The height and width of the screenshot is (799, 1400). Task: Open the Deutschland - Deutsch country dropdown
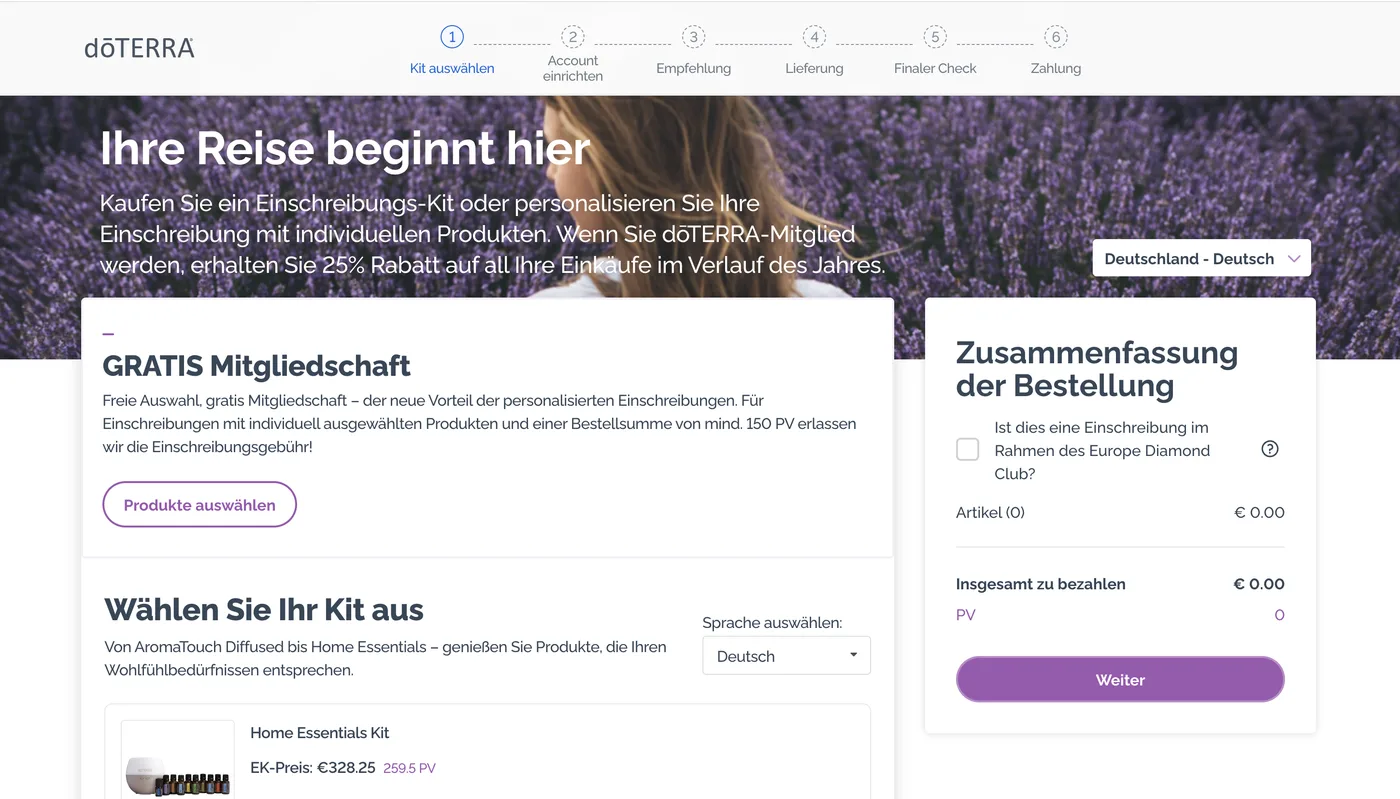1201,258
